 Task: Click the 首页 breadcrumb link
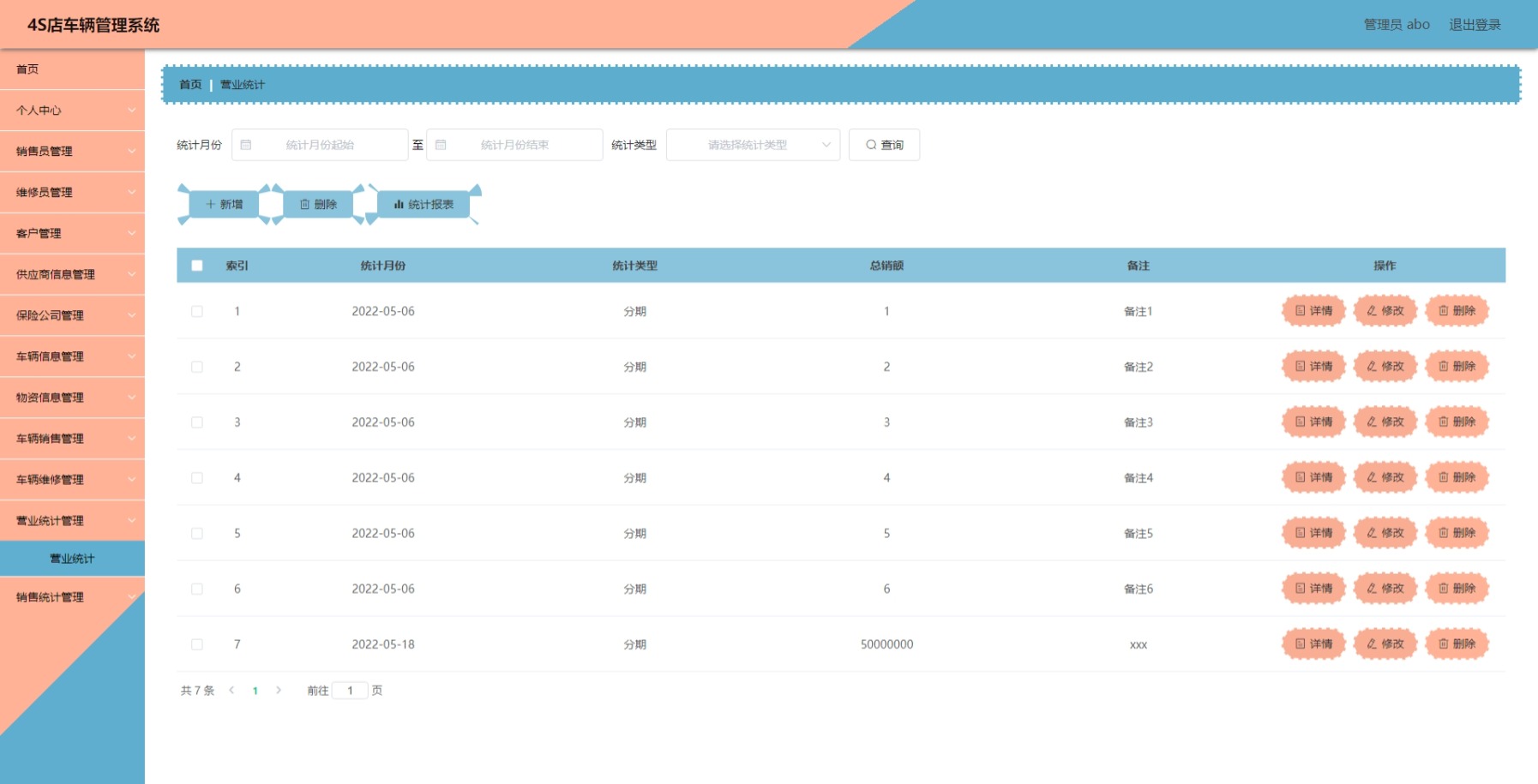coord(190,85)
